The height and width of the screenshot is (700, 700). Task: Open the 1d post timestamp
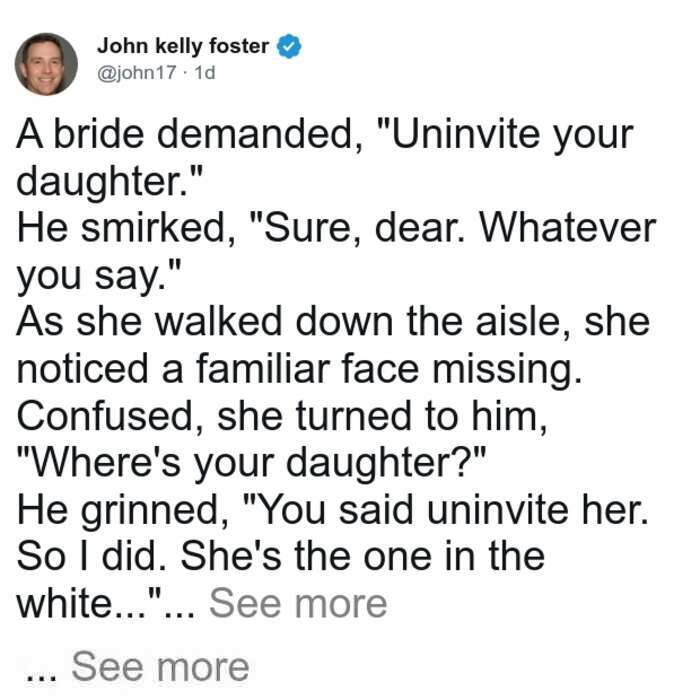coord(205,72)
